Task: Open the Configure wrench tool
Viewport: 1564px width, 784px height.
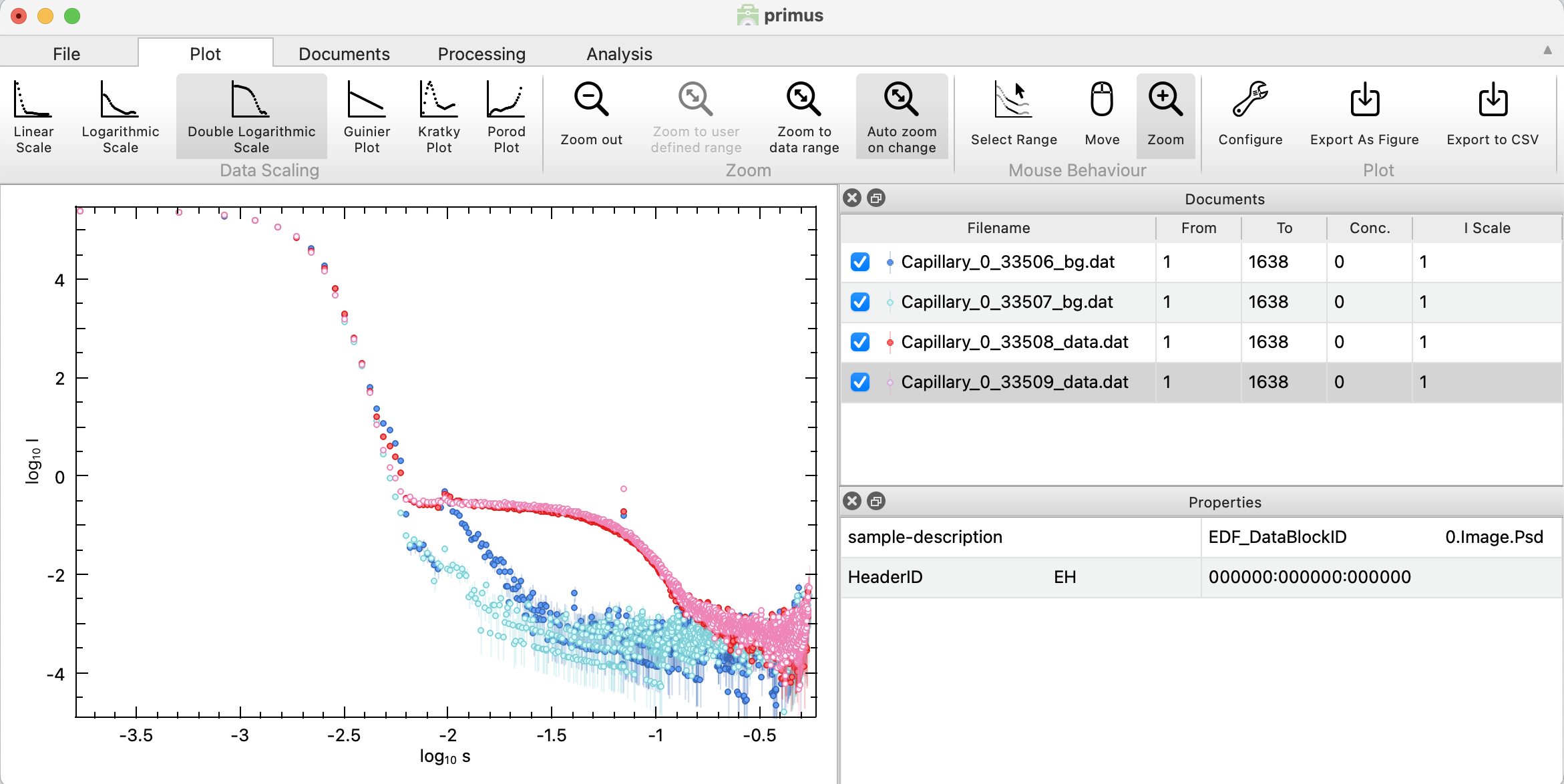Action: pyautogui.click(x=1250, y=115)
